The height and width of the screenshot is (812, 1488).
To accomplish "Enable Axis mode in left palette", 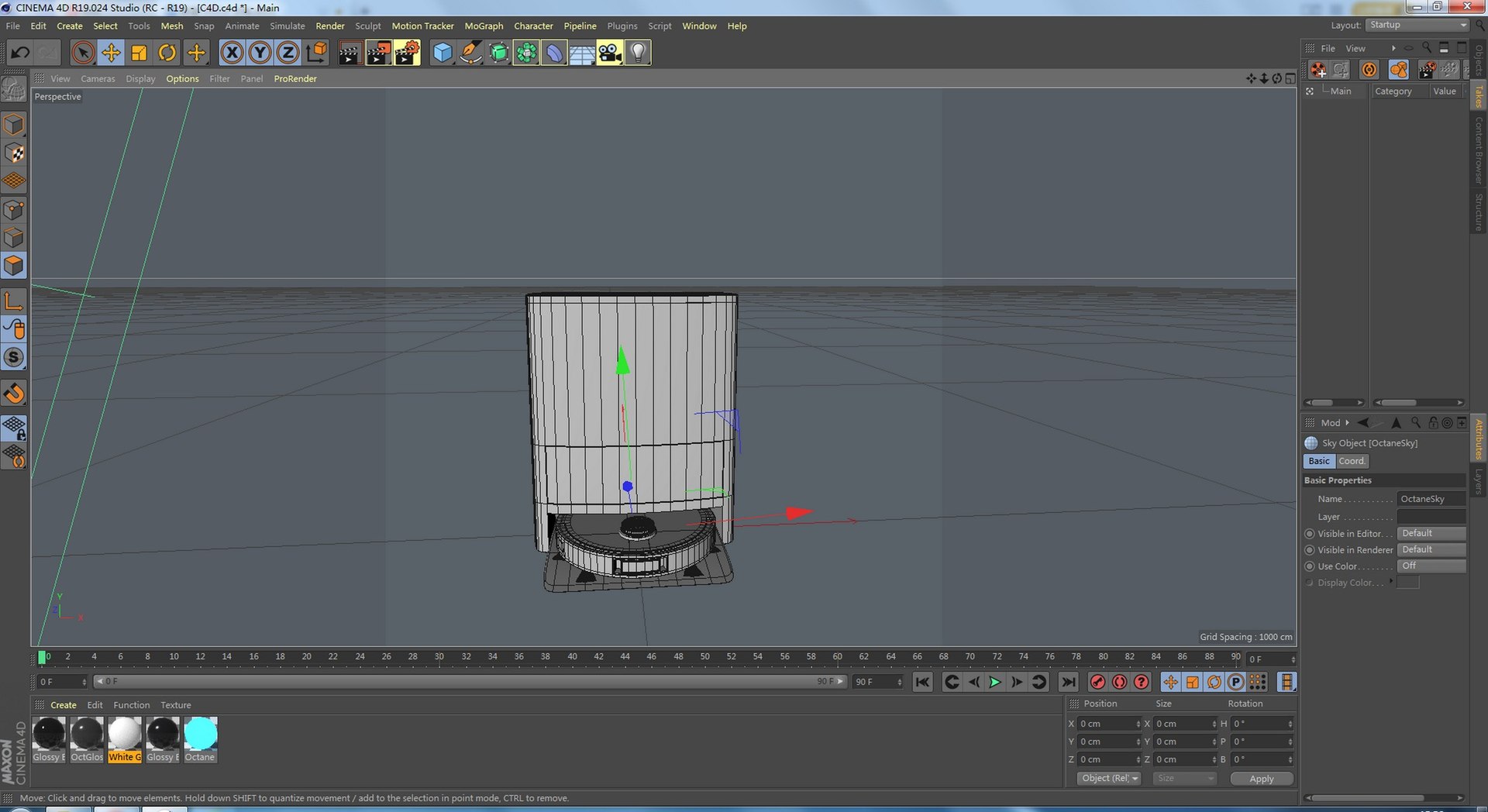I will (x=14, y=301).
